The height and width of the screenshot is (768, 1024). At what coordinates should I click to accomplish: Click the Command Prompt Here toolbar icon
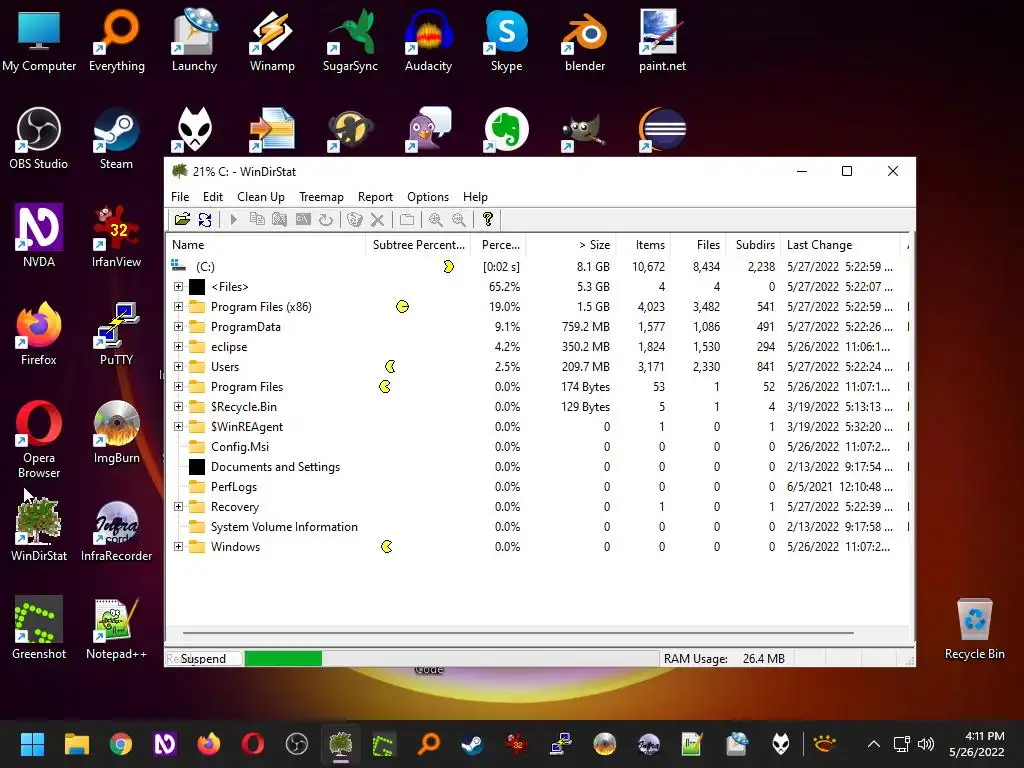pos(303,219)
